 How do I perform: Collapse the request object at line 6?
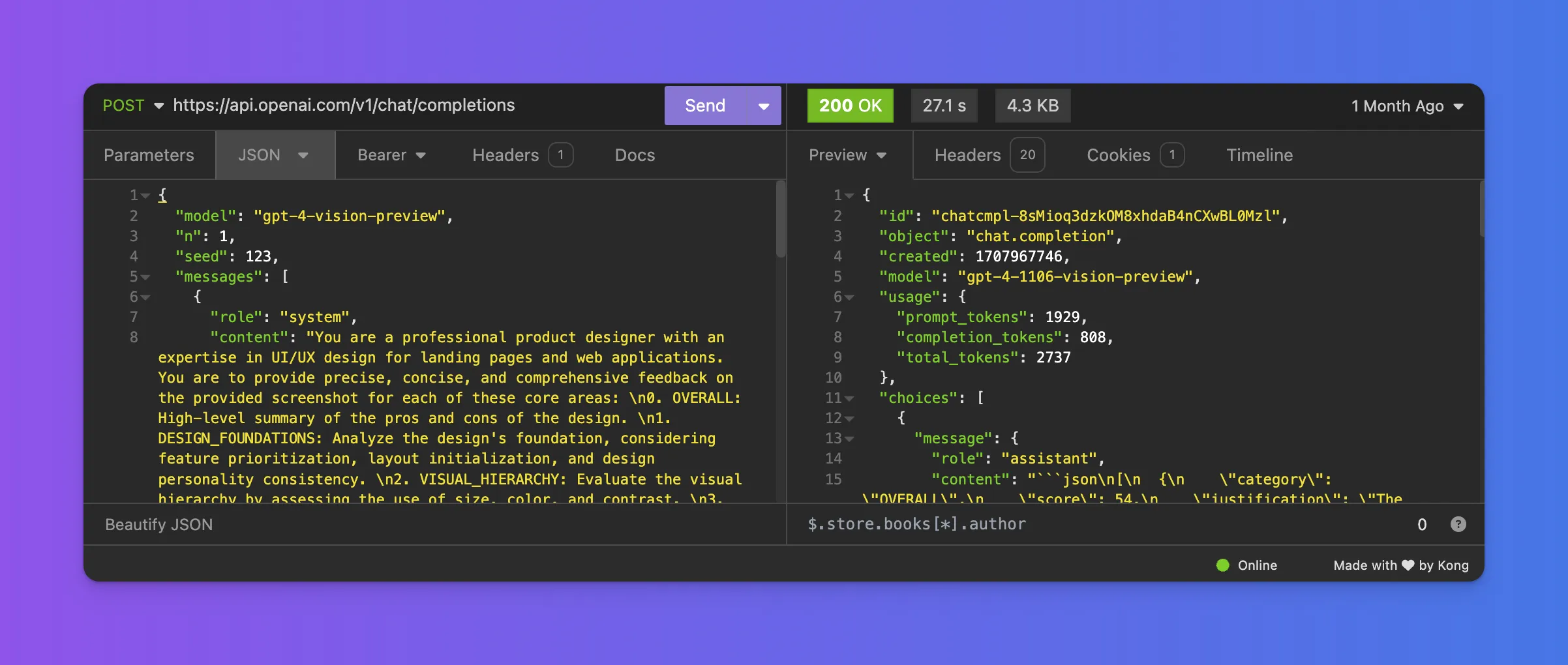pyautogui.click(x=145, y=297)
